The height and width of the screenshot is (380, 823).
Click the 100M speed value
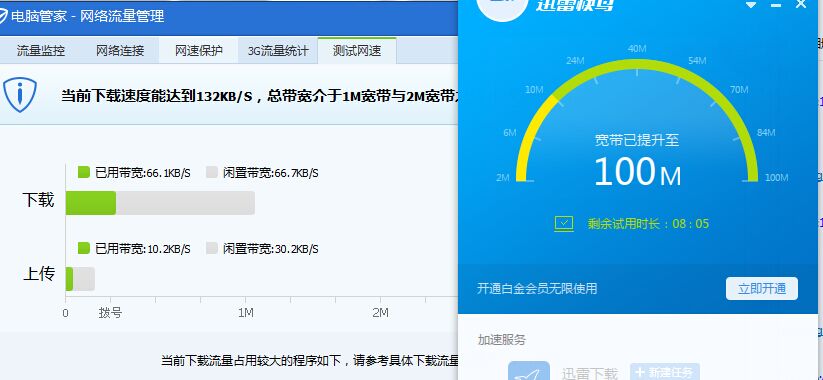(638, 172)
